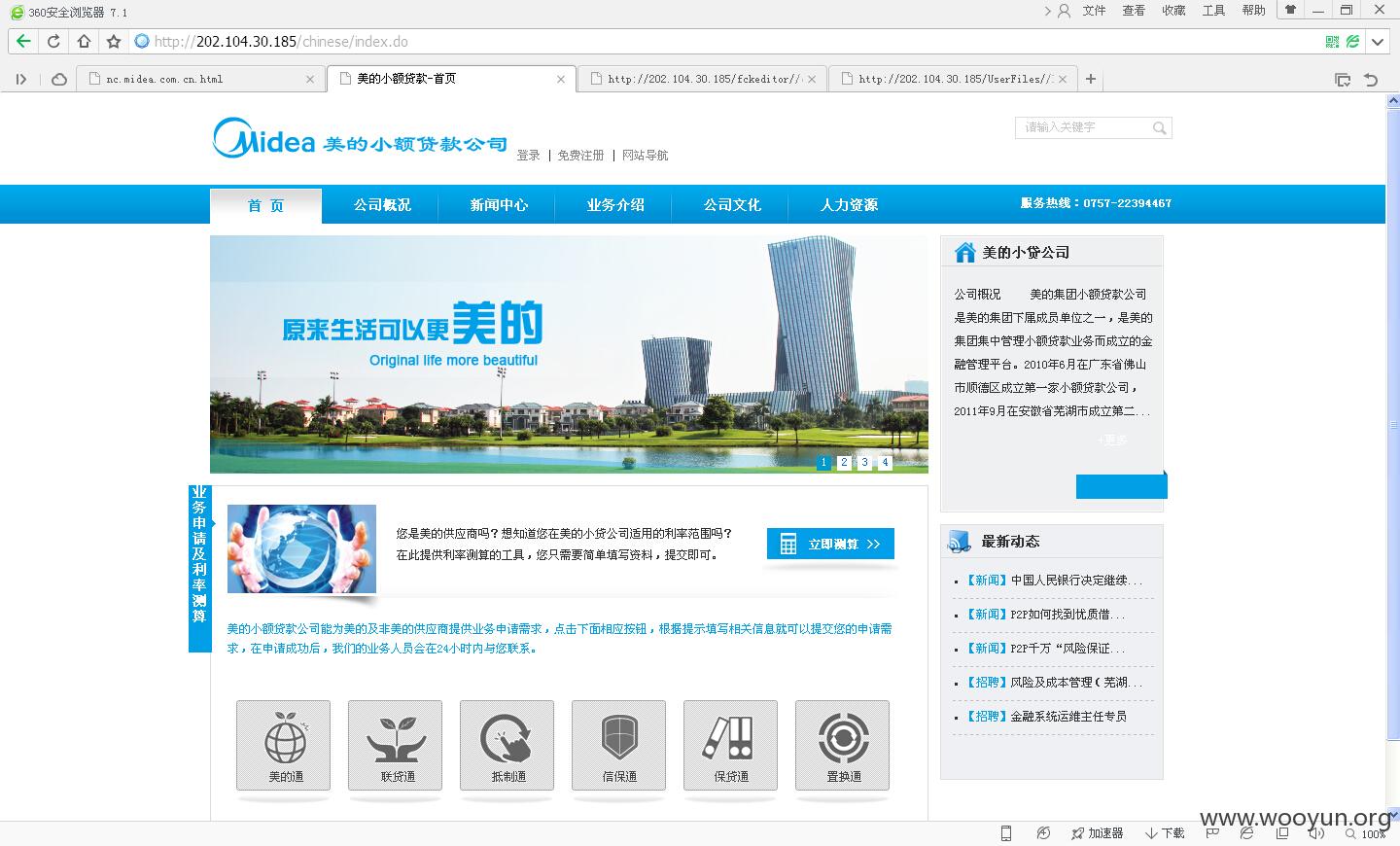Open the sidebar toggle icon beside tabs
The image size is (1400, 846).
[x=21, y=80]
